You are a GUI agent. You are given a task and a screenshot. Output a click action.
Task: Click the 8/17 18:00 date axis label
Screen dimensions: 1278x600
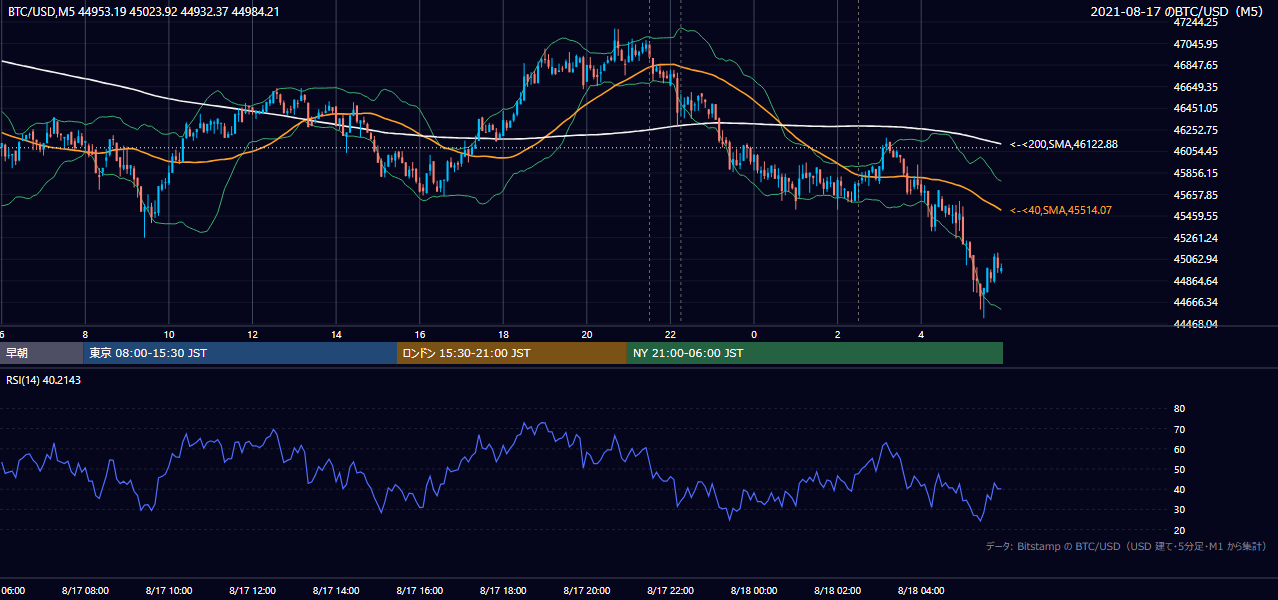[504, 591]
